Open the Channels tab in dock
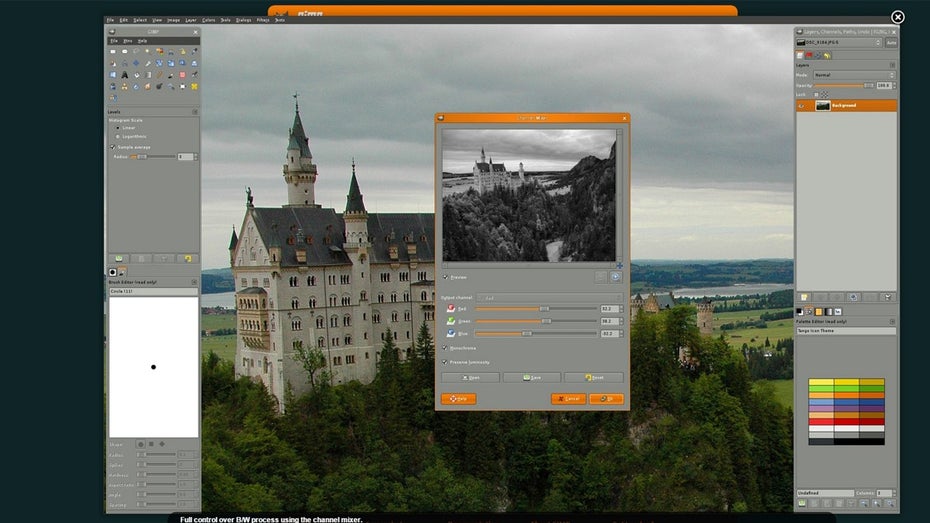Image resolution: width=930 pixels, height=523 pixels. 810,55
